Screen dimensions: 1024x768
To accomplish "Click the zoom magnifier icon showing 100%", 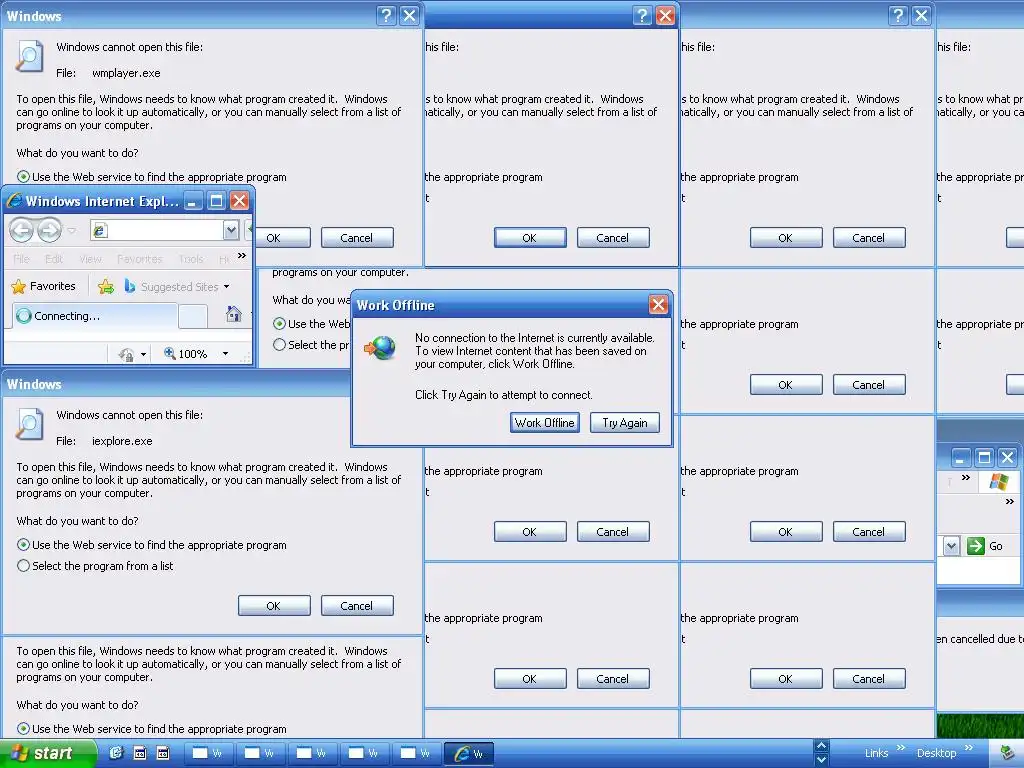I will click(x=170, y=353).
